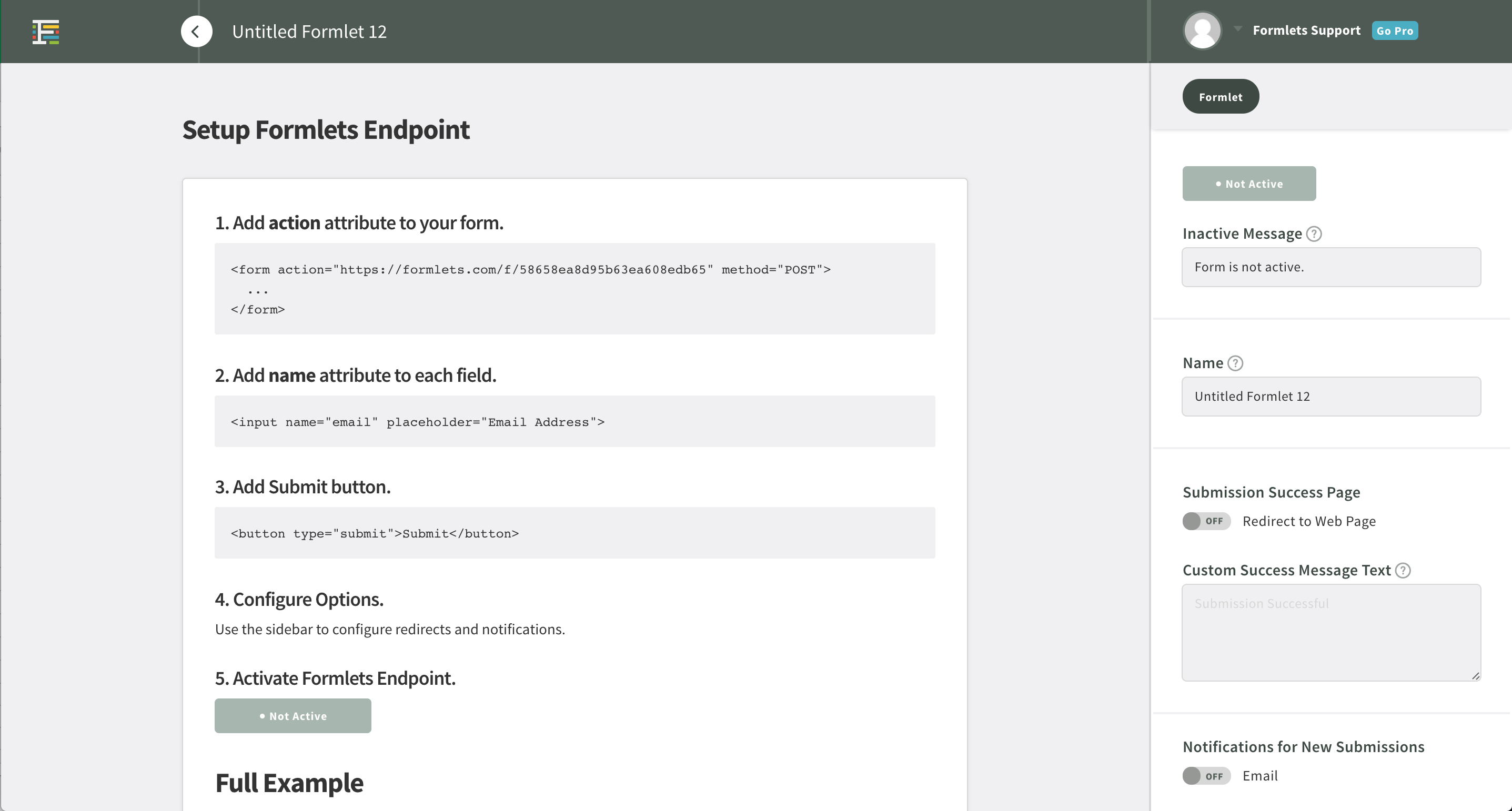Click the Custom Success Message textarea
1512x811 pixels.
pyautogui.click(x=1331, y=632)
